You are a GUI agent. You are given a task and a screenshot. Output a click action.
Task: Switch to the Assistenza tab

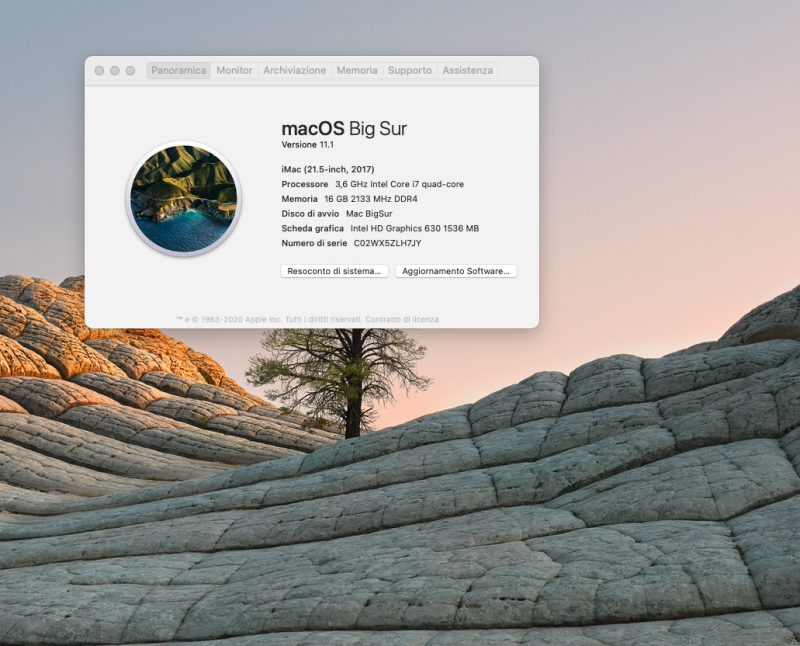(x=467, y=70)
